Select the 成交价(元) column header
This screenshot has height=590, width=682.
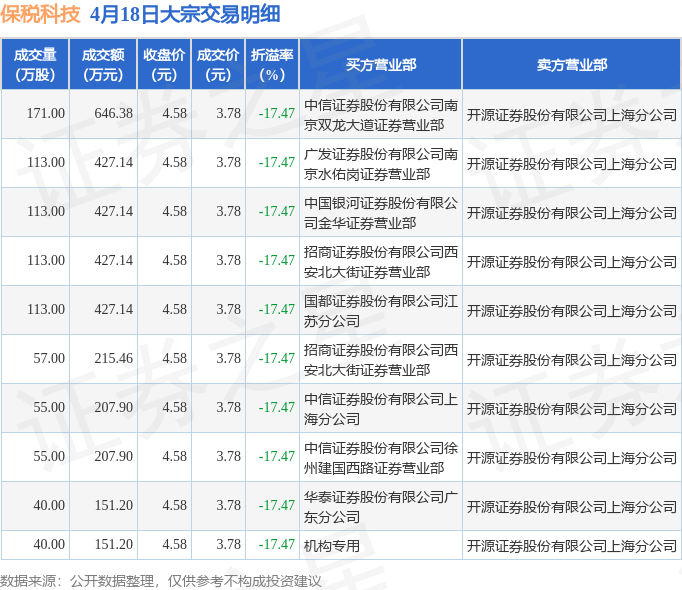218,64
